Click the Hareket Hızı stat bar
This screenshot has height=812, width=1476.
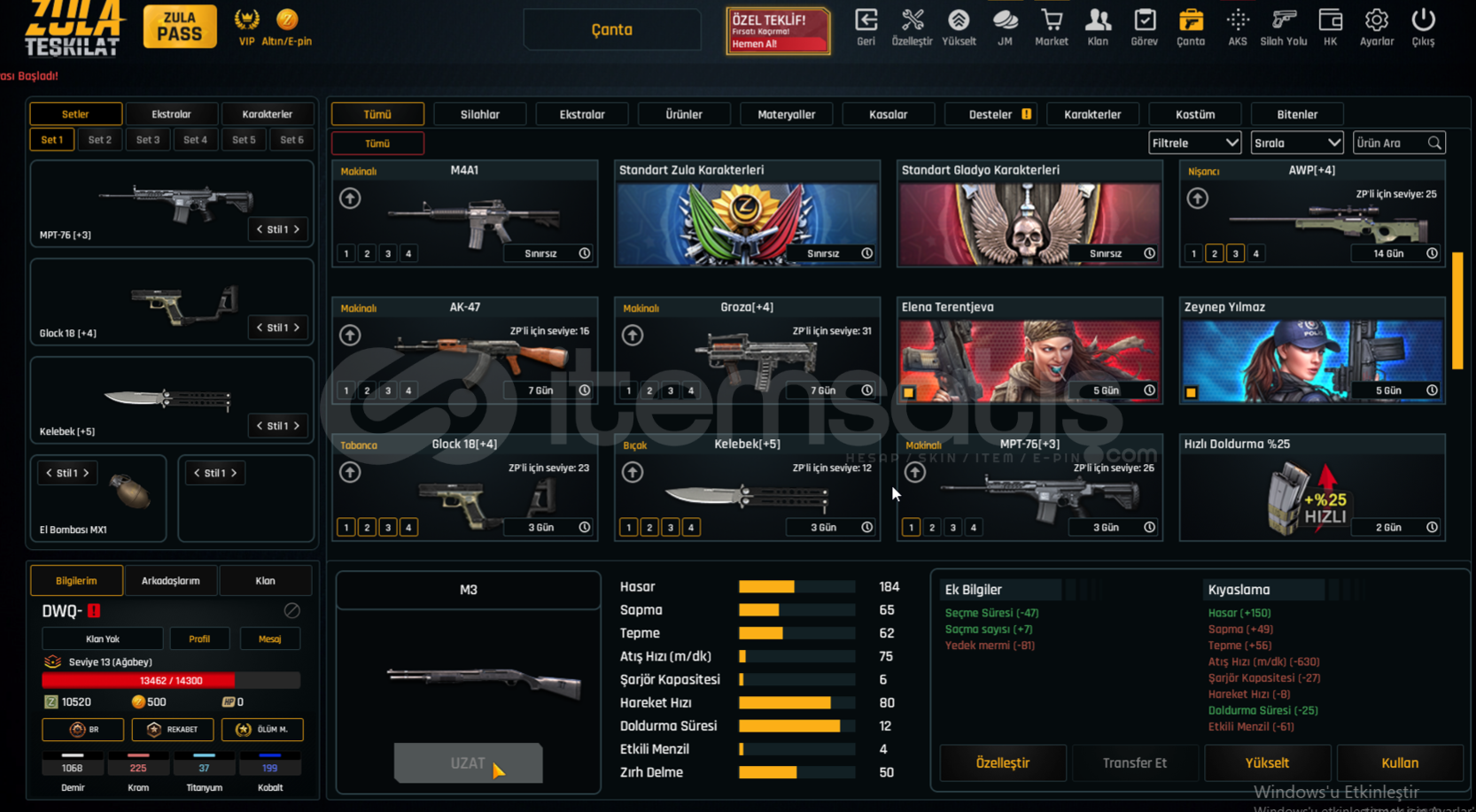pos(796,703)
